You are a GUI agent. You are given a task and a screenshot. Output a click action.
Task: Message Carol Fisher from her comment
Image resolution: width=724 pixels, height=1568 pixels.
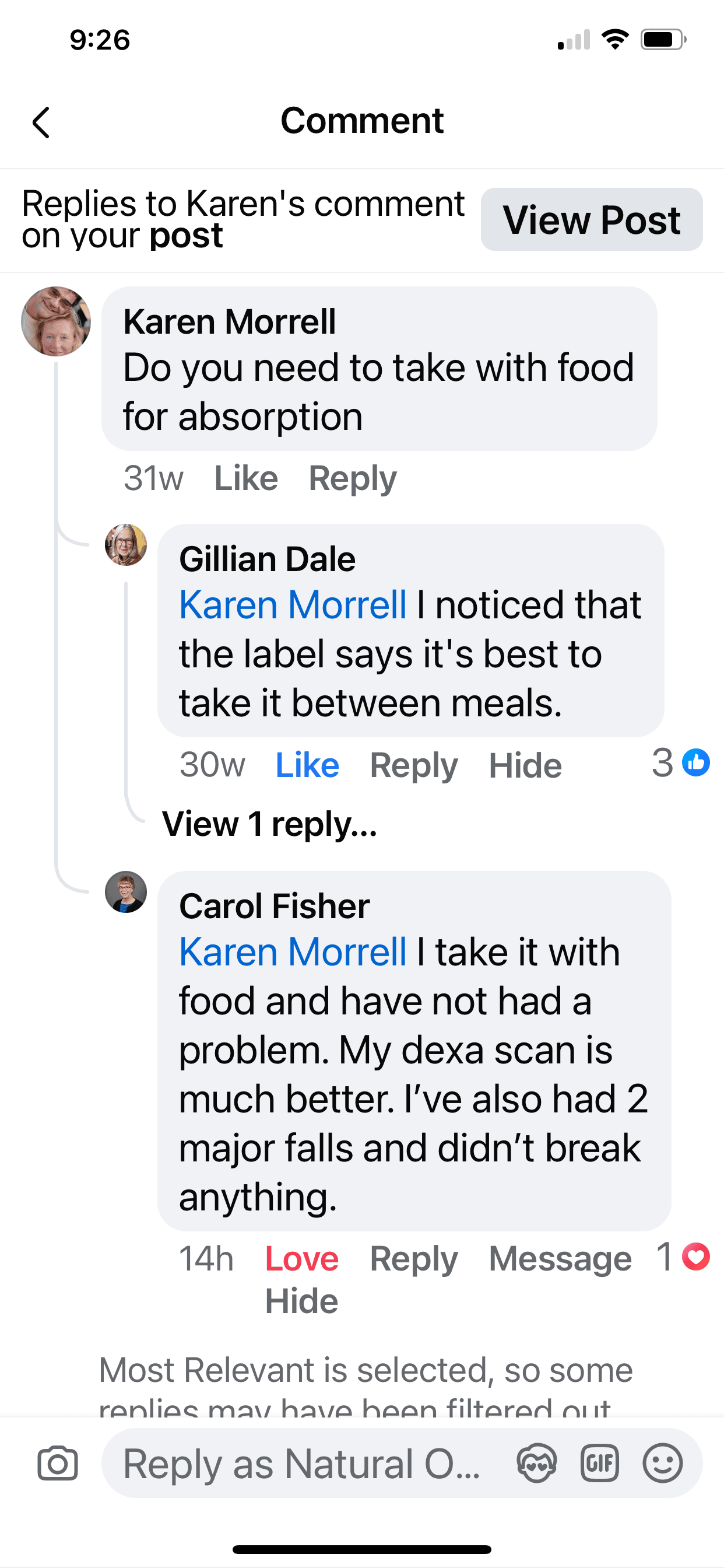[560, 1258]
